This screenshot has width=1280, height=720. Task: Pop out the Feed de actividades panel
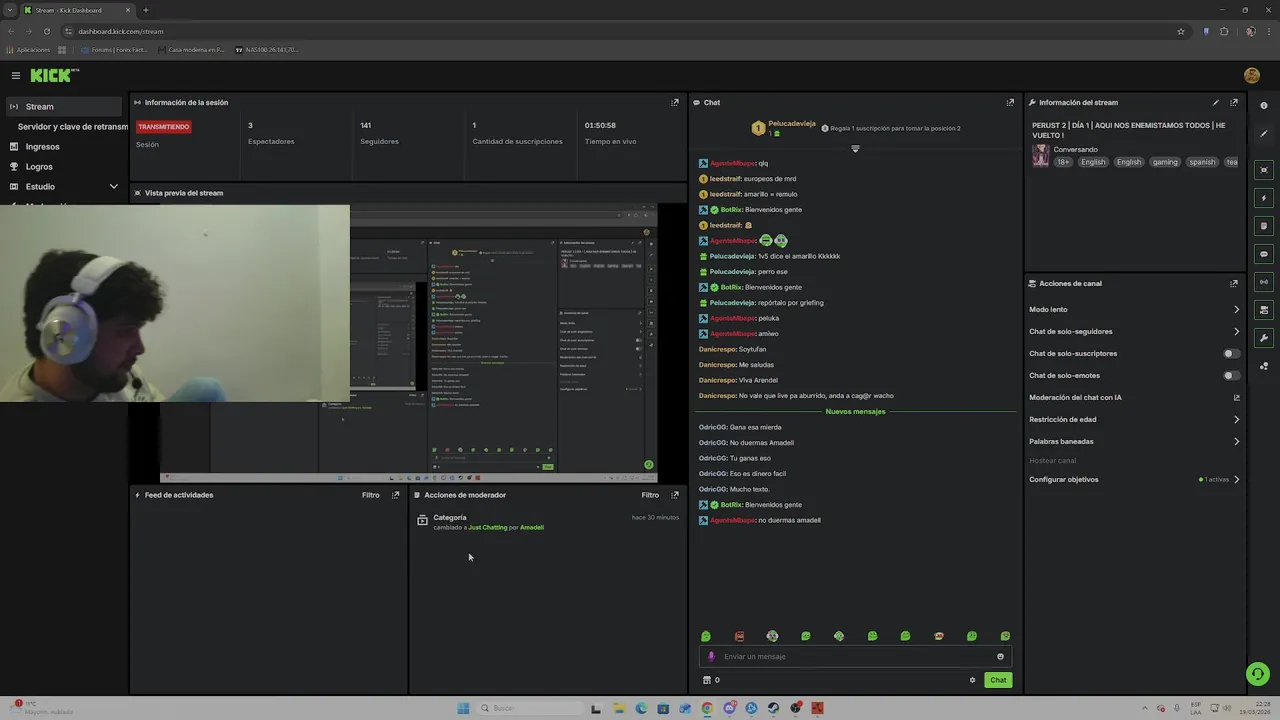pyautogui.click(x=396, y=495)
